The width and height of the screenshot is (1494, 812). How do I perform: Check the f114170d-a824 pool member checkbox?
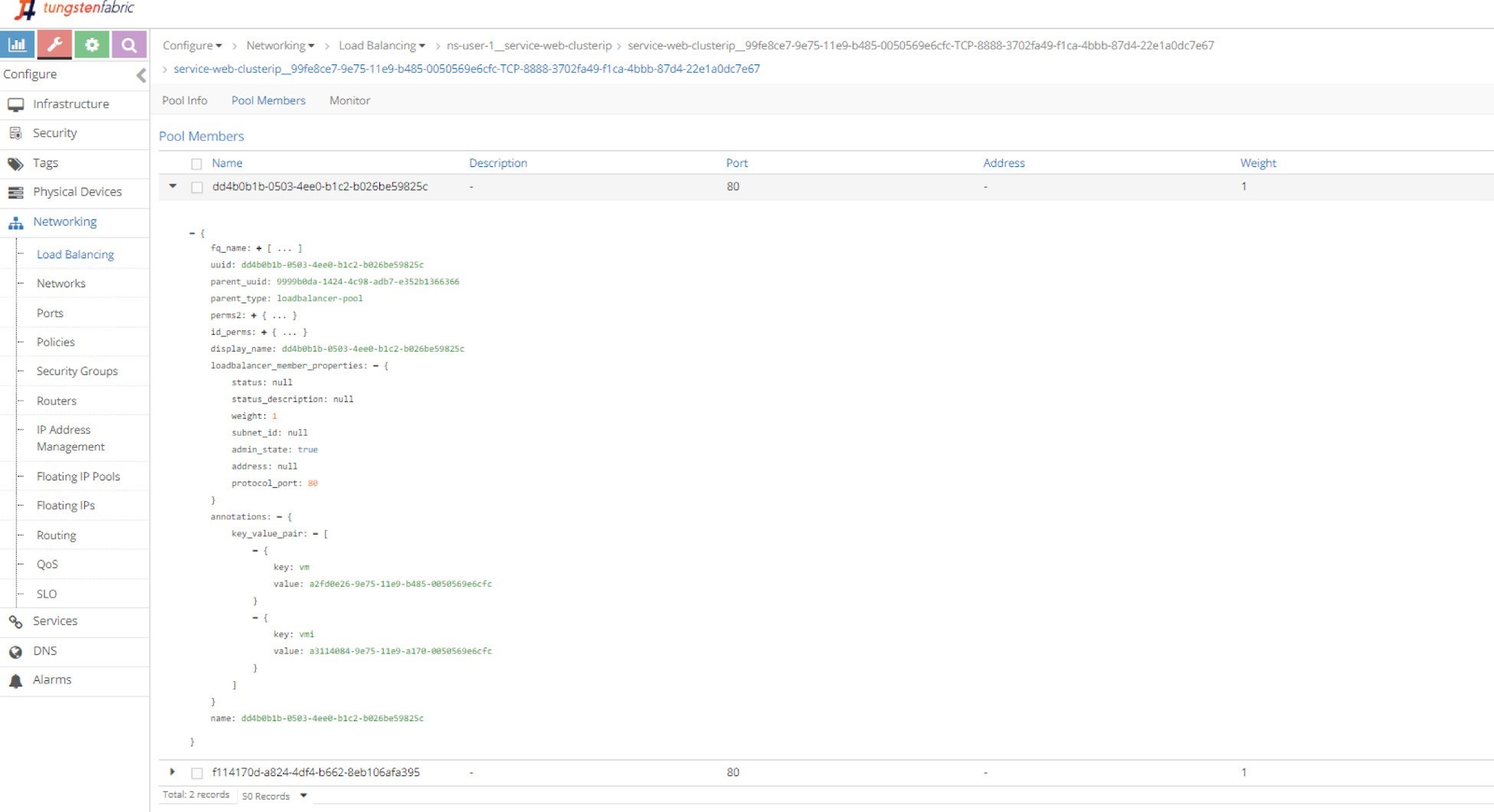coord(197,773)
